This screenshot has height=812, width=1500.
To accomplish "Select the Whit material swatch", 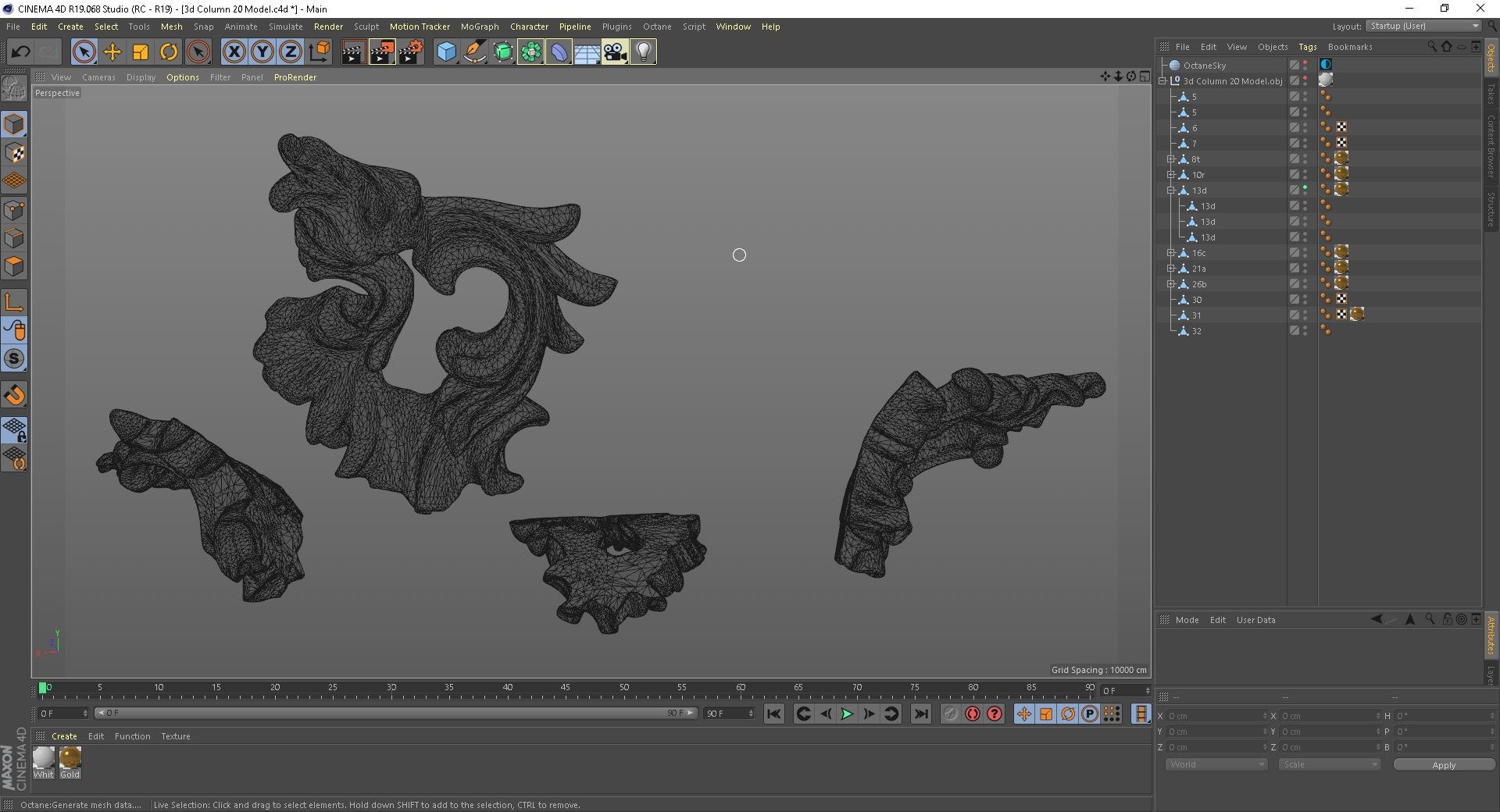I will 44,762.
